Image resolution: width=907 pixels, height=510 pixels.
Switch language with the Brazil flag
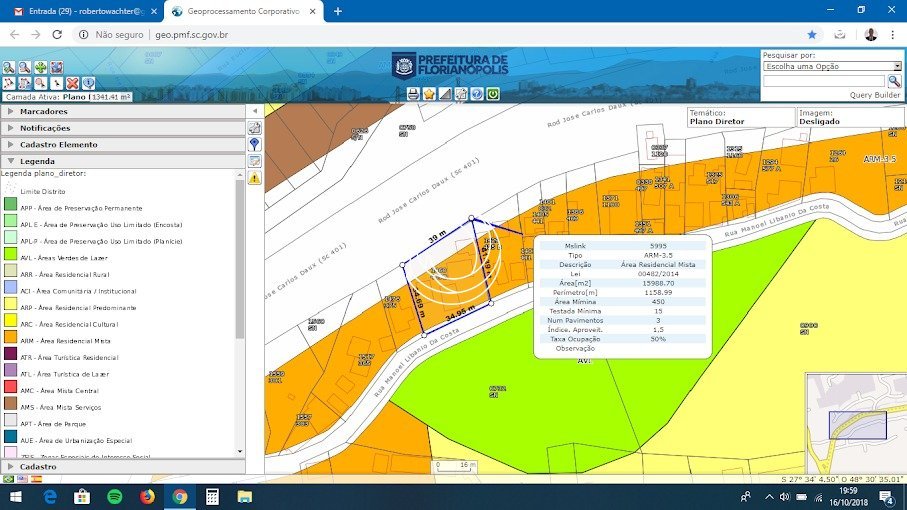tap(9, 479)
